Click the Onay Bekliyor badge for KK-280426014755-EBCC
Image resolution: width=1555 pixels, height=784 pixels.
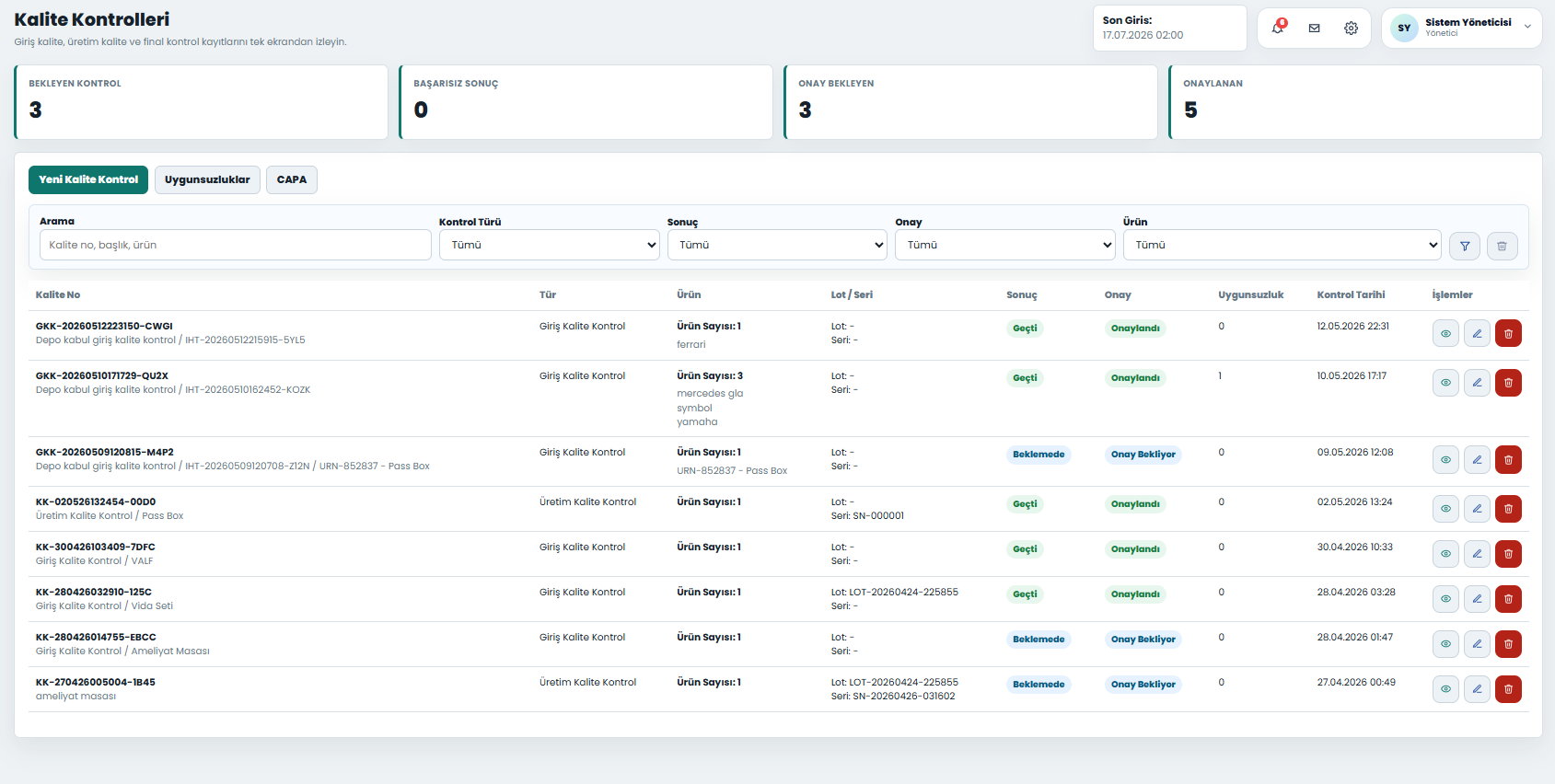click(1143, 640)
